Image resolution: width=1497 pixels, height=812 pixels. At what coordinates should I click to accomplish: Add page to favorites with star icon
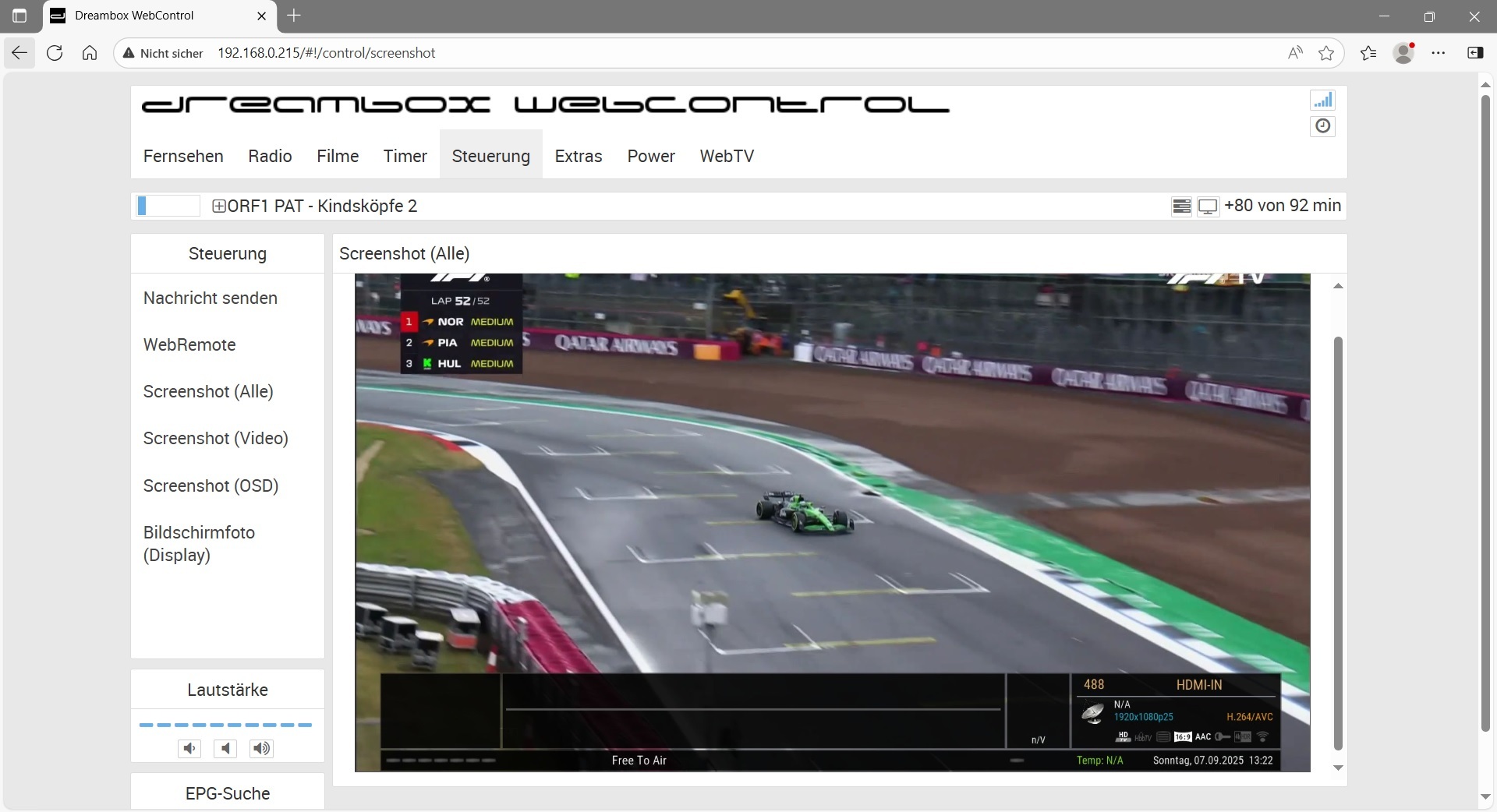click(1326, 53)
